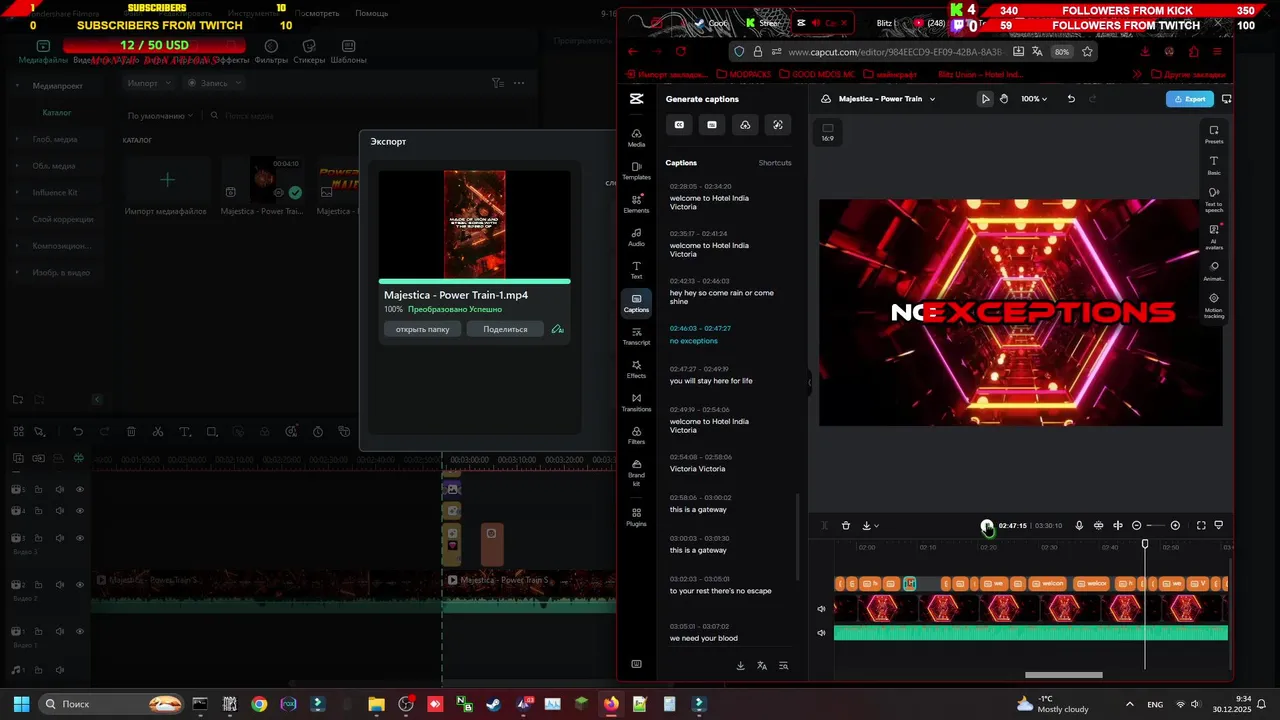Open Text to speech in right panel
Image resolution: width=1280 pixels, height=720 pixels.
(x=1214, y=199)
